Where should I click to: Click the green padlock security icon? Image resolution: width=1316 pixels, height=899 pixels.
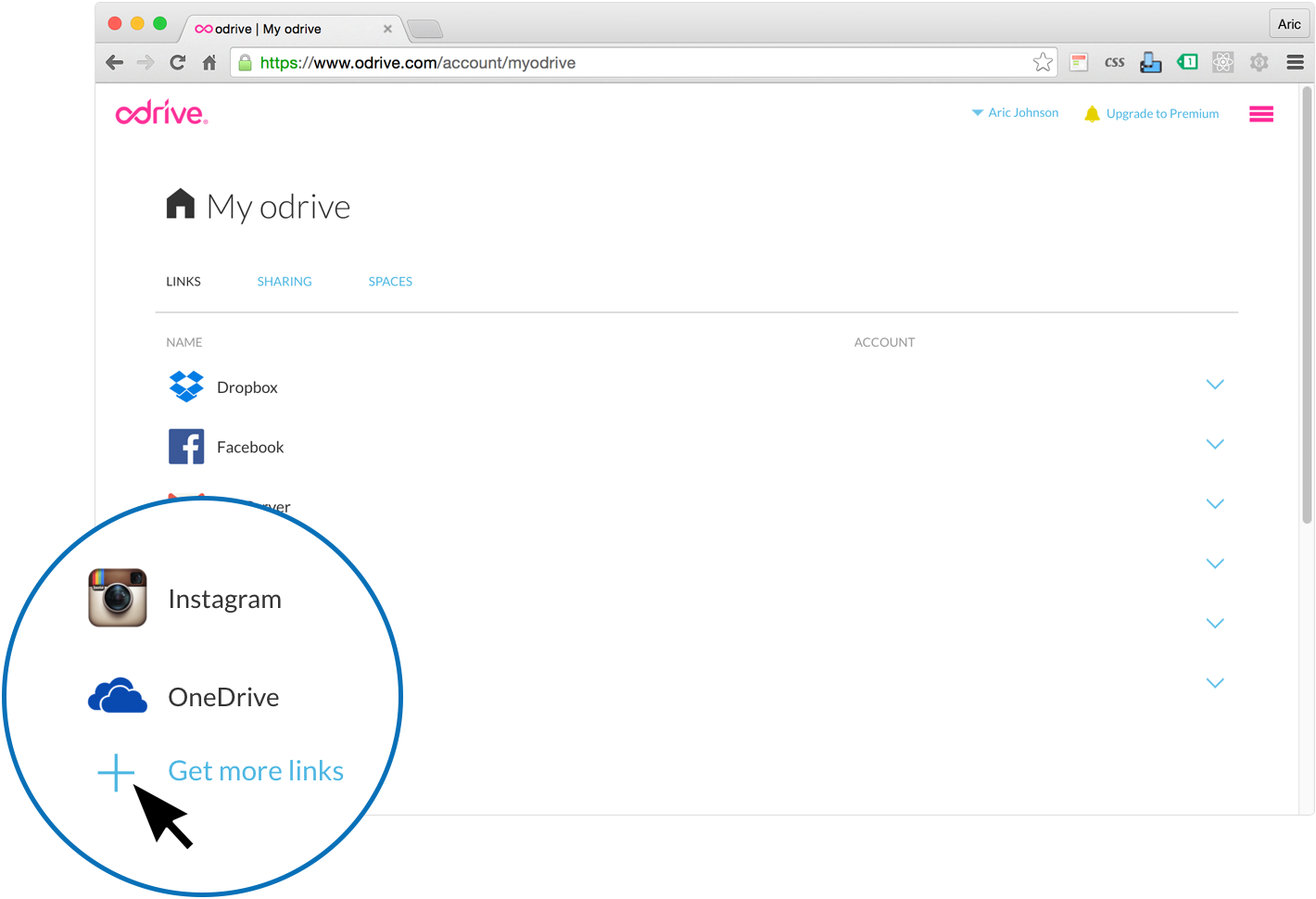tap(245, 62)
